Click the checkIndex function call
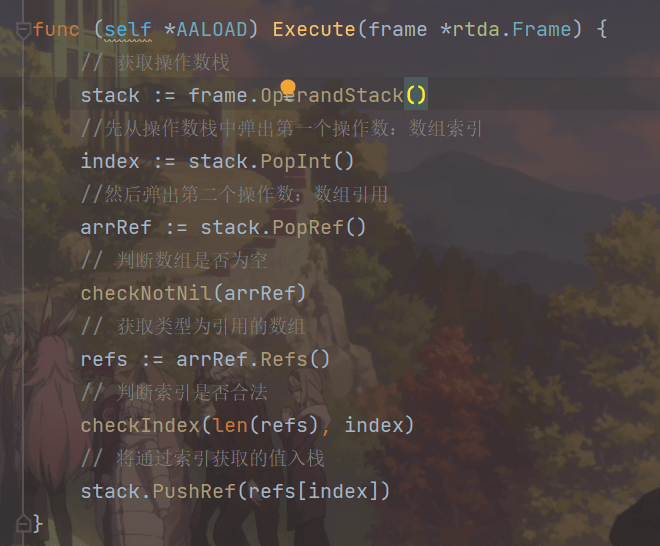 tap(140, 426)
